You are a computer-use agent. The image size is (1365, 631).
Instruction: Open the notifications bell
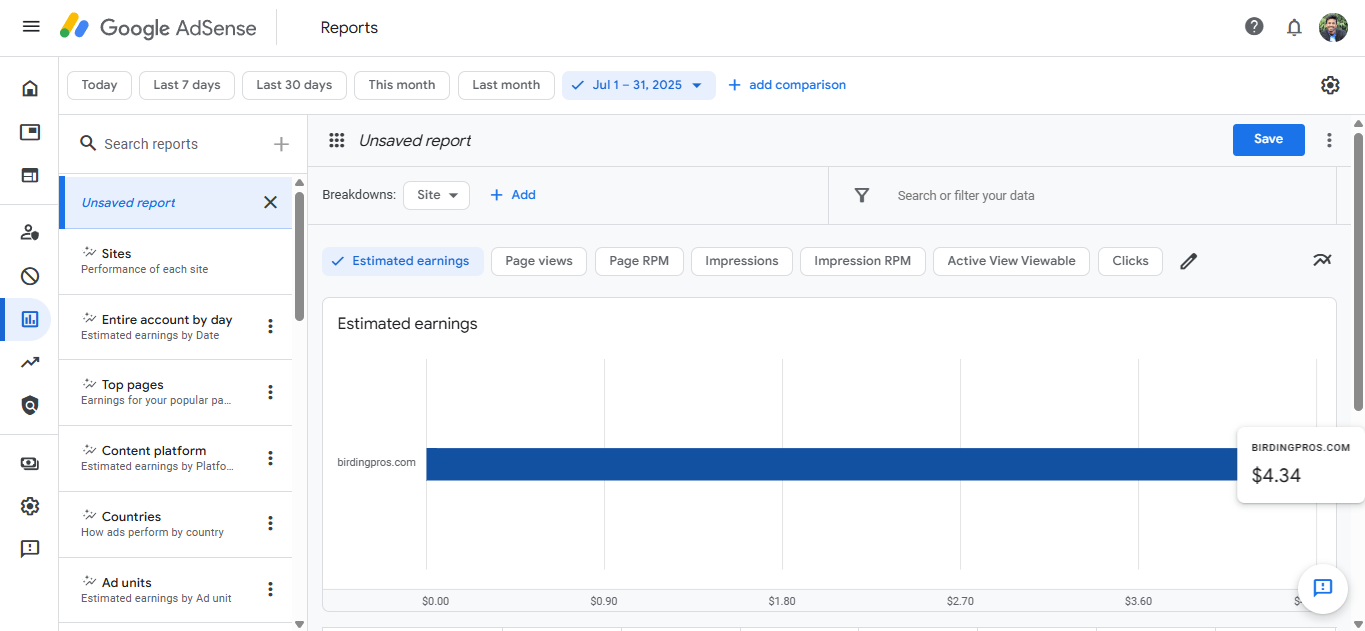[1294, 27]
